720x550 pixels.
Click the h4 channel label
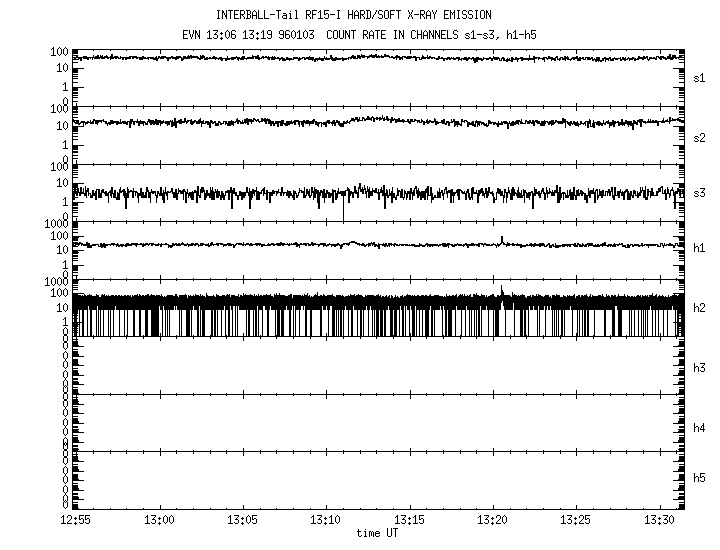[x=700, y=428]
